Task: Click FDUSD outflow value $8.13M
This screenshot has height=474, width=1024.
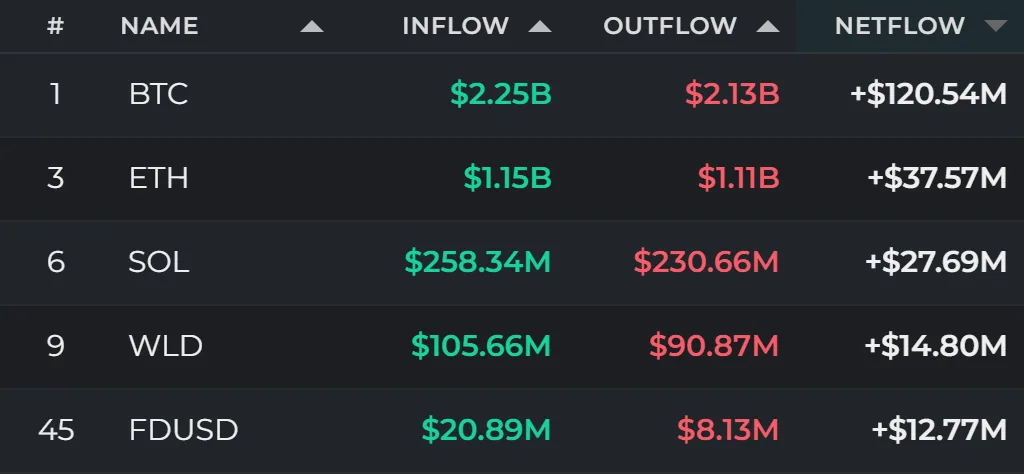Action: [x=728, y=430]
